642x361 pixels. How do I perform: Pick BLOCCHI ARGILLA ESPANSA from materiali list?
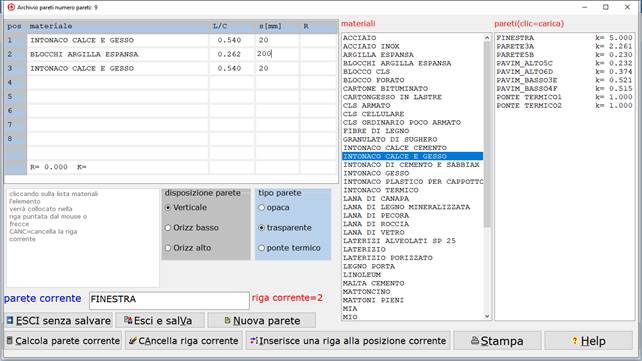412,63
